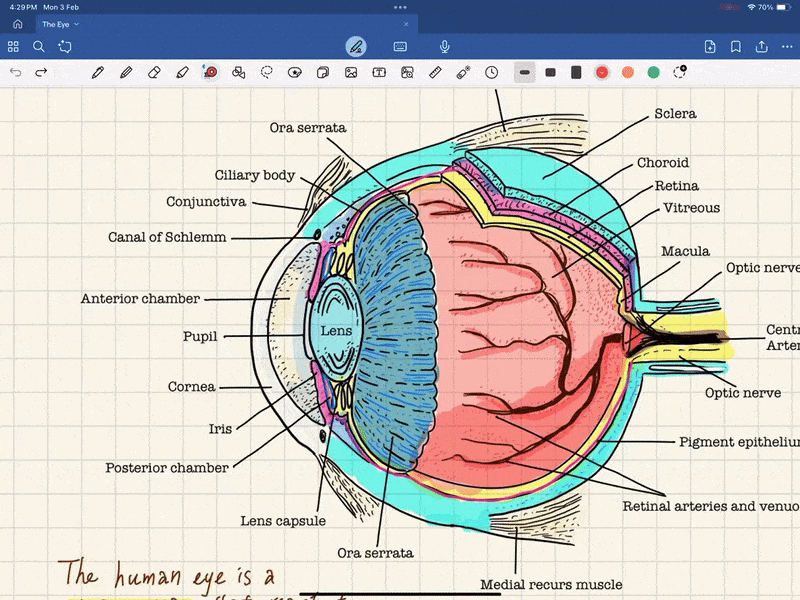800x600 pixels.
Task: Open the Shapes tool
Action: [238, 72]
